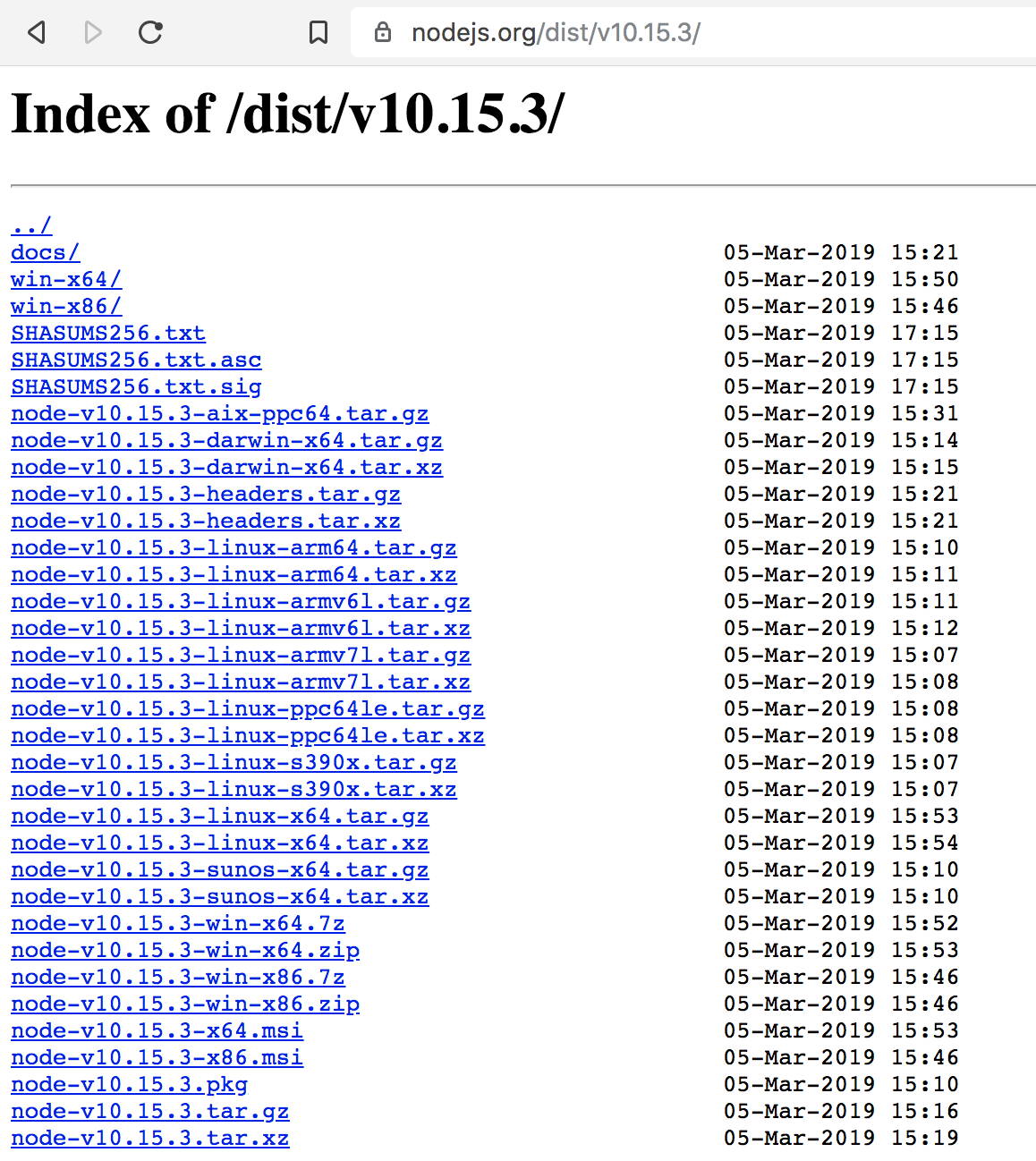This screenshot has height=1161, width=1036.
Task: Click the 15:50 timestamp of win-x64/
Action: click(925, 279)
